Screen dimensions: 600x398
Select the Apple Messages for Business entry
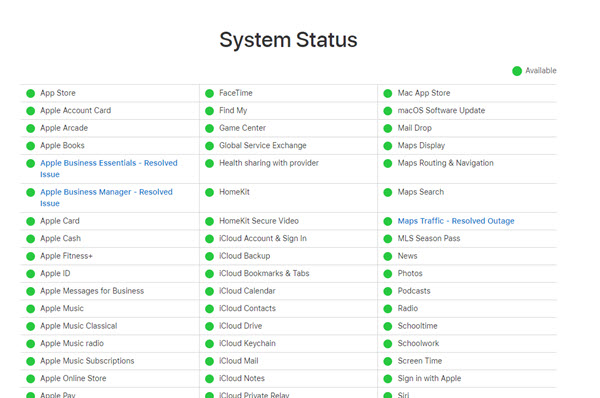[x=92, y=291]
